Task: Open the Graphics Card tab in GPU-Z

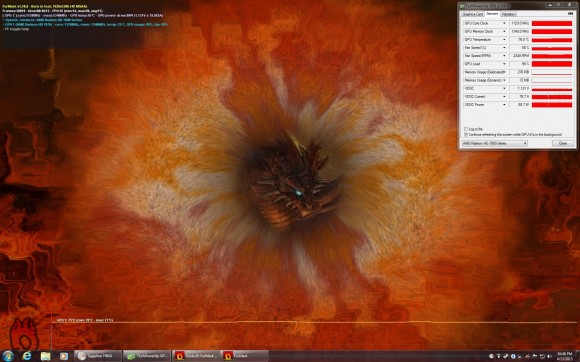Action: tap(473, 14)
